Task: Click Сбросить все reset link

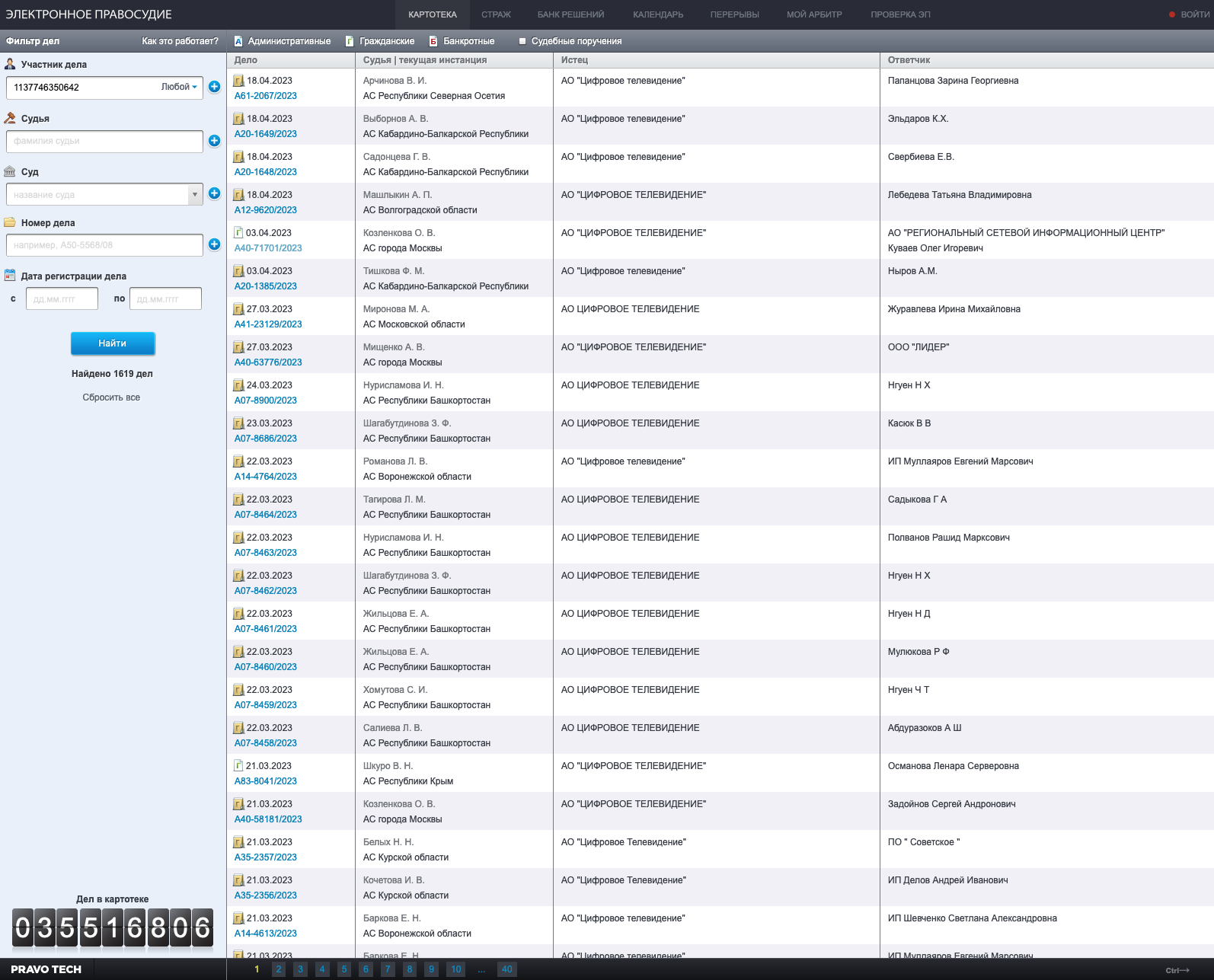Action: coord(111,397)
